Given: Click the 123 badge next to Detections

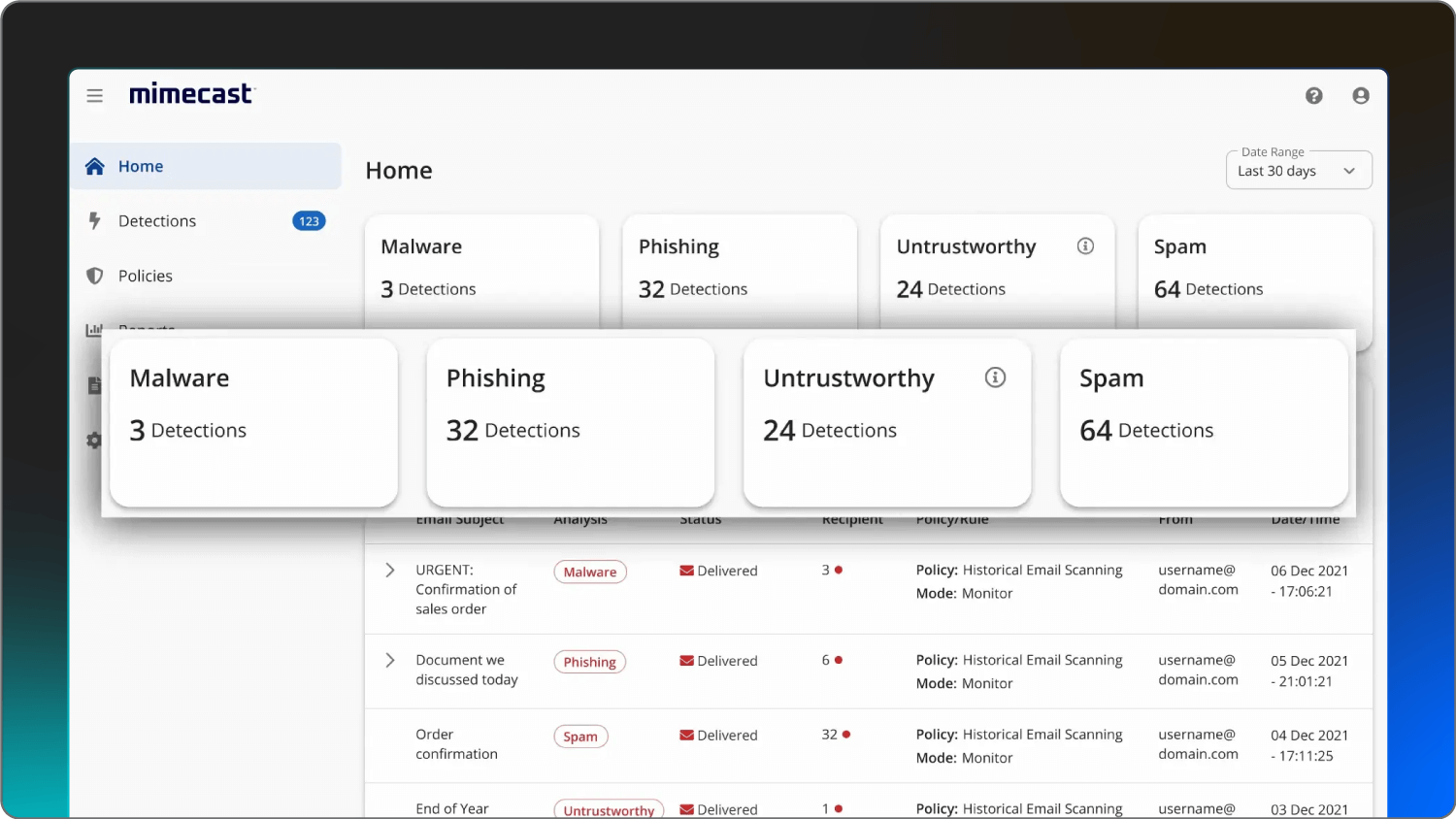Looking at the screenshot, I should [309, 220].
